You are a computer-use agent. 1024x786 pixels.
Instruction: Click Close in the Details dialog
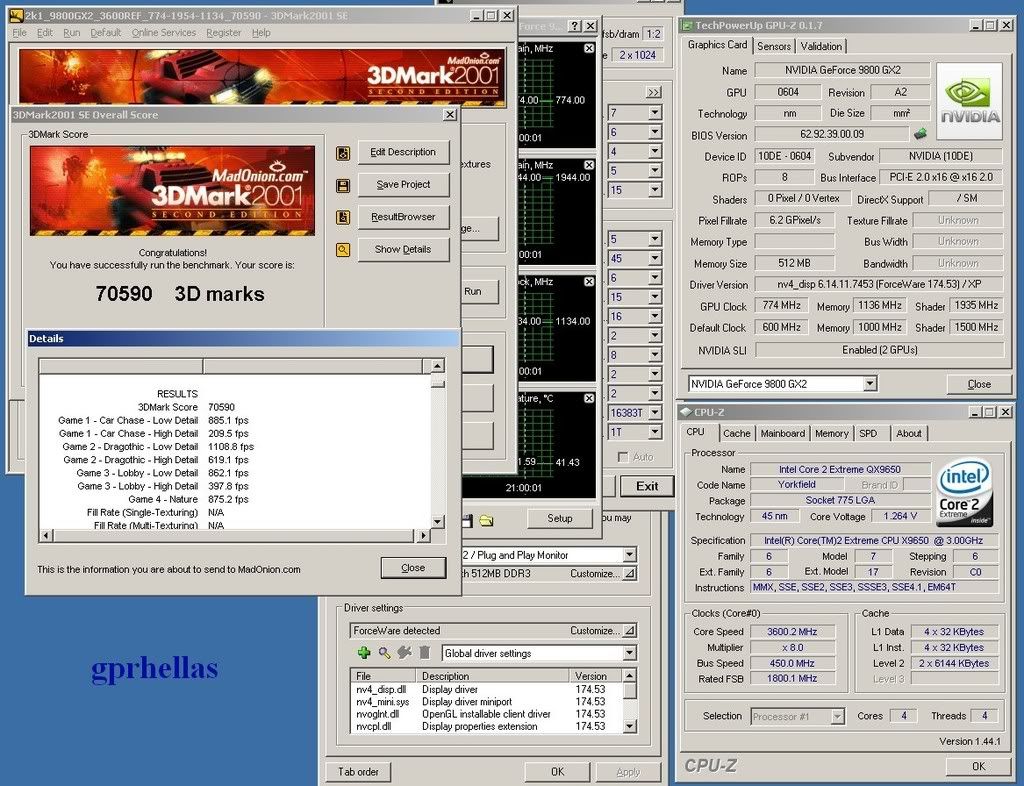(x=413, y=568)
